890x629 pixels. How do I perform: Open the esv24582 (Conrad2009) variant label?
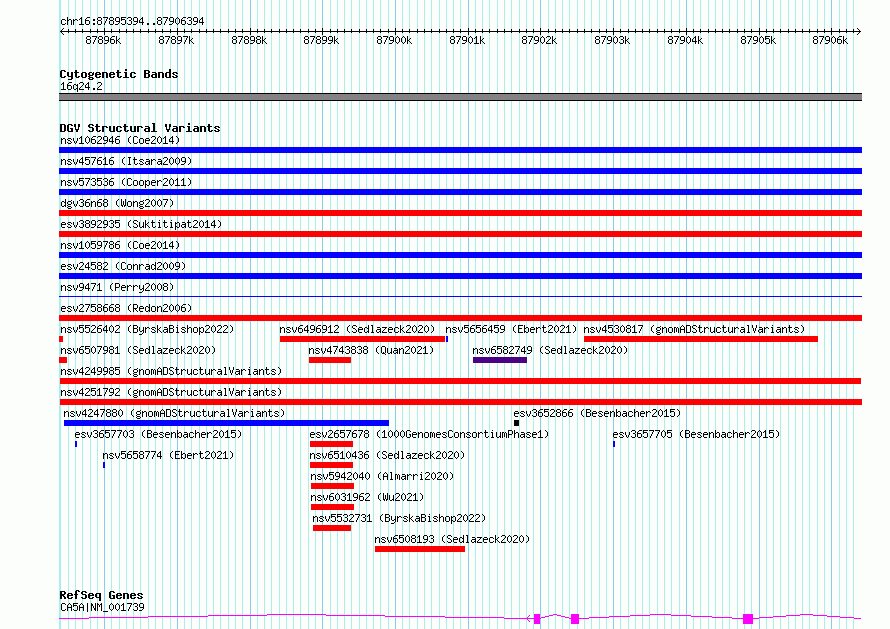point(123,266)
